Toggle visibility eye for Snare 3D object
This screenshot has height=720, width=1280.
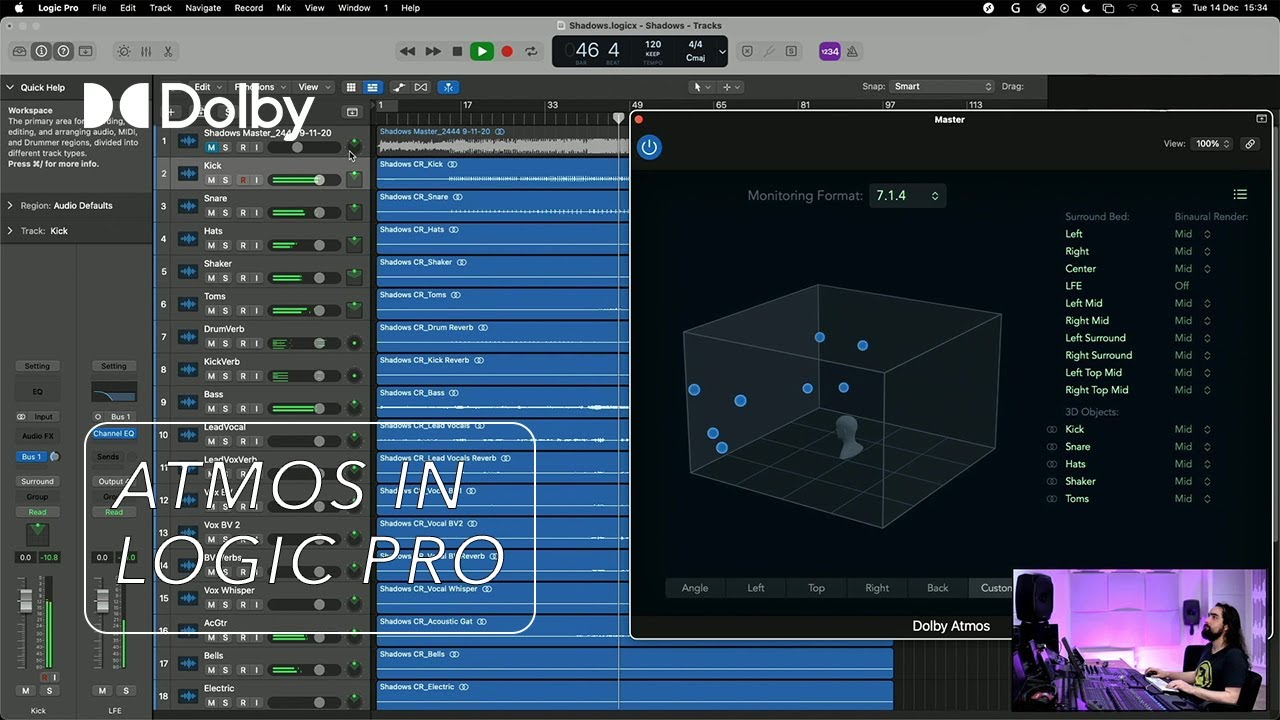[x=1051, y=447]
